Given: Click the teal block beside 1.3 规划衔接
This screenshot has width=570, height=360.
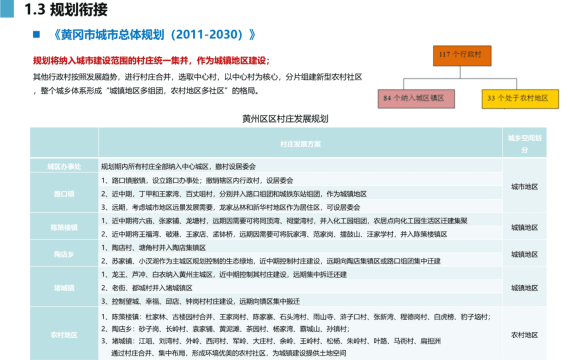Looking at the screenshot, I should pos(7,9).
